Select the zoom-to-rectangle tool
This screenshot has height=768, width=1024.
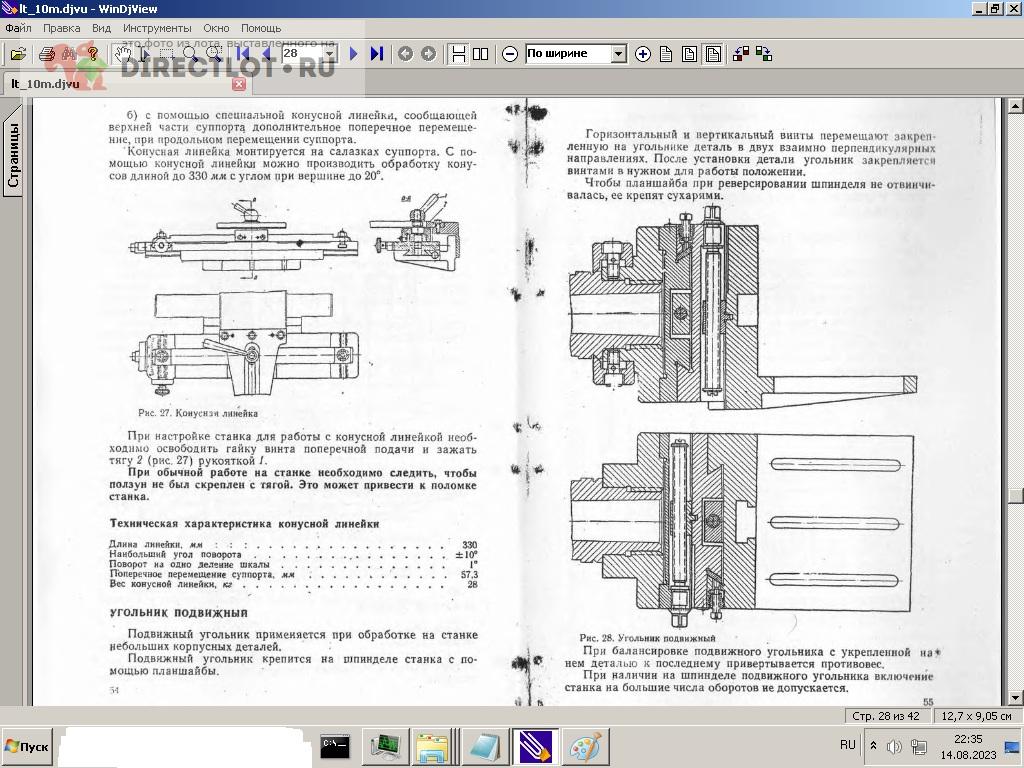tap(214, 54)
